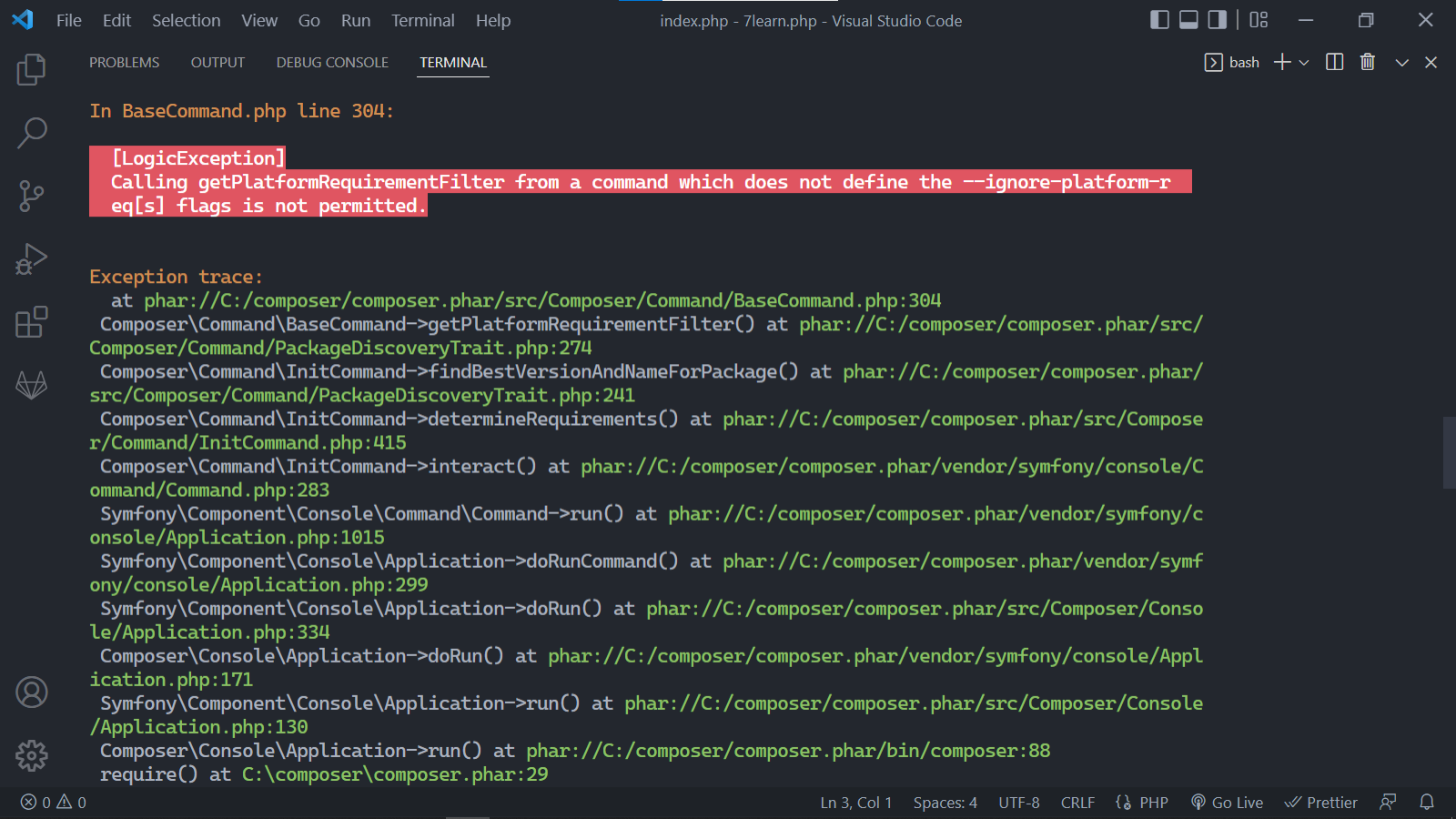Change indentation via Spaces: 4
The height and width of the screenshot is (819, 1456).
[x=945, y=803]
